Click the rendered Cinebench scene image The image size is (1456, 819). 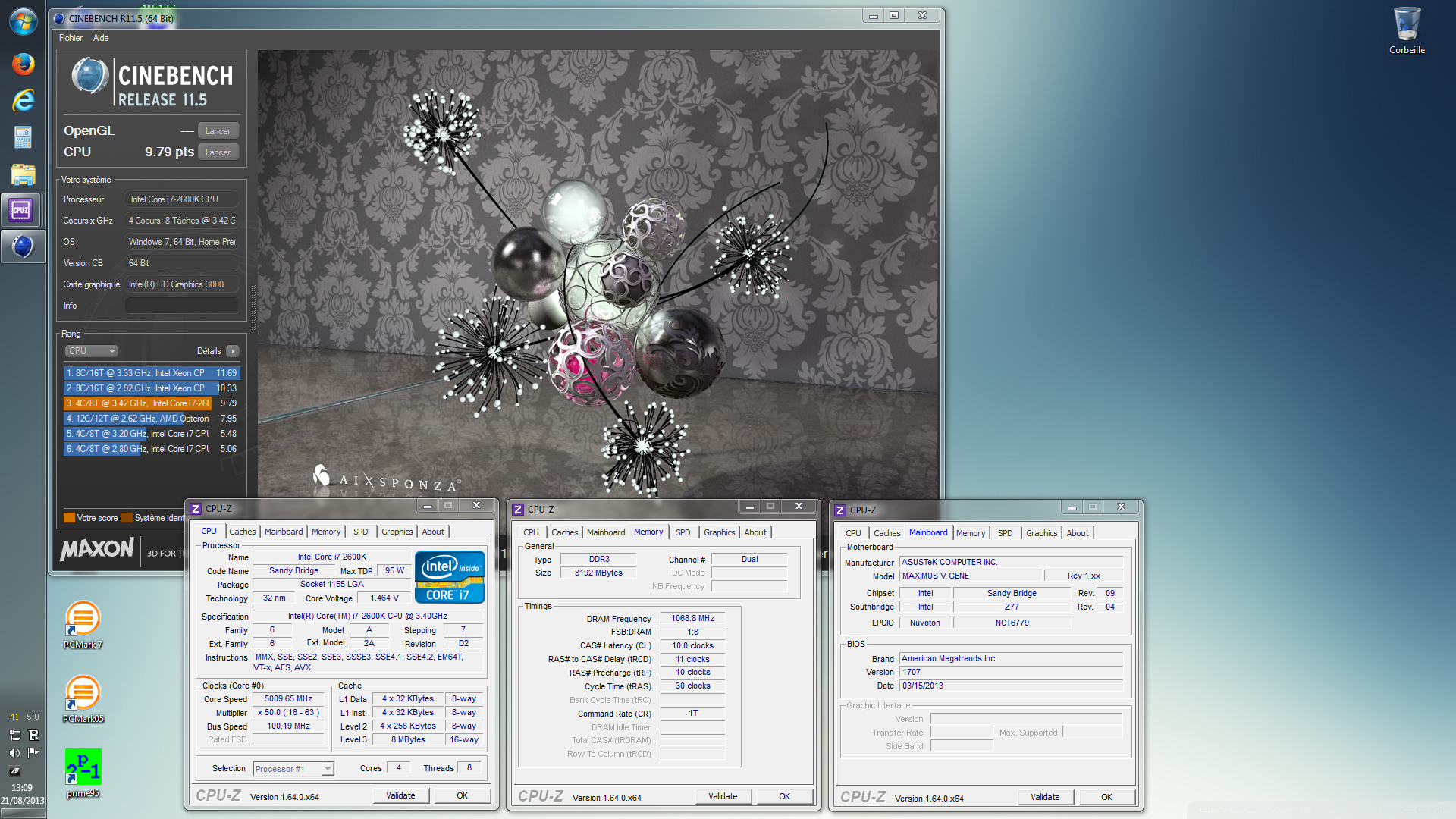pos(597,273)
